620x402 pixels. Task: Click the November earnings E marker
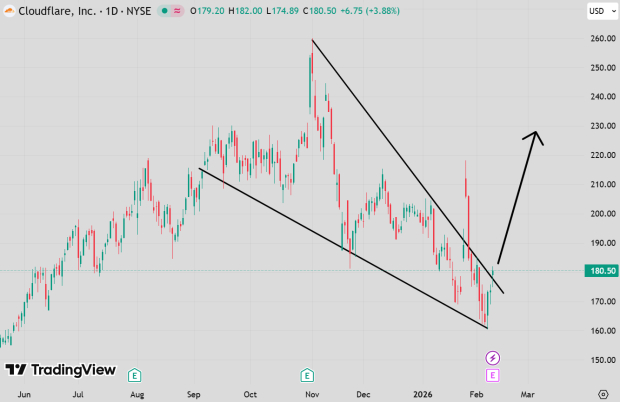[308, 375]
